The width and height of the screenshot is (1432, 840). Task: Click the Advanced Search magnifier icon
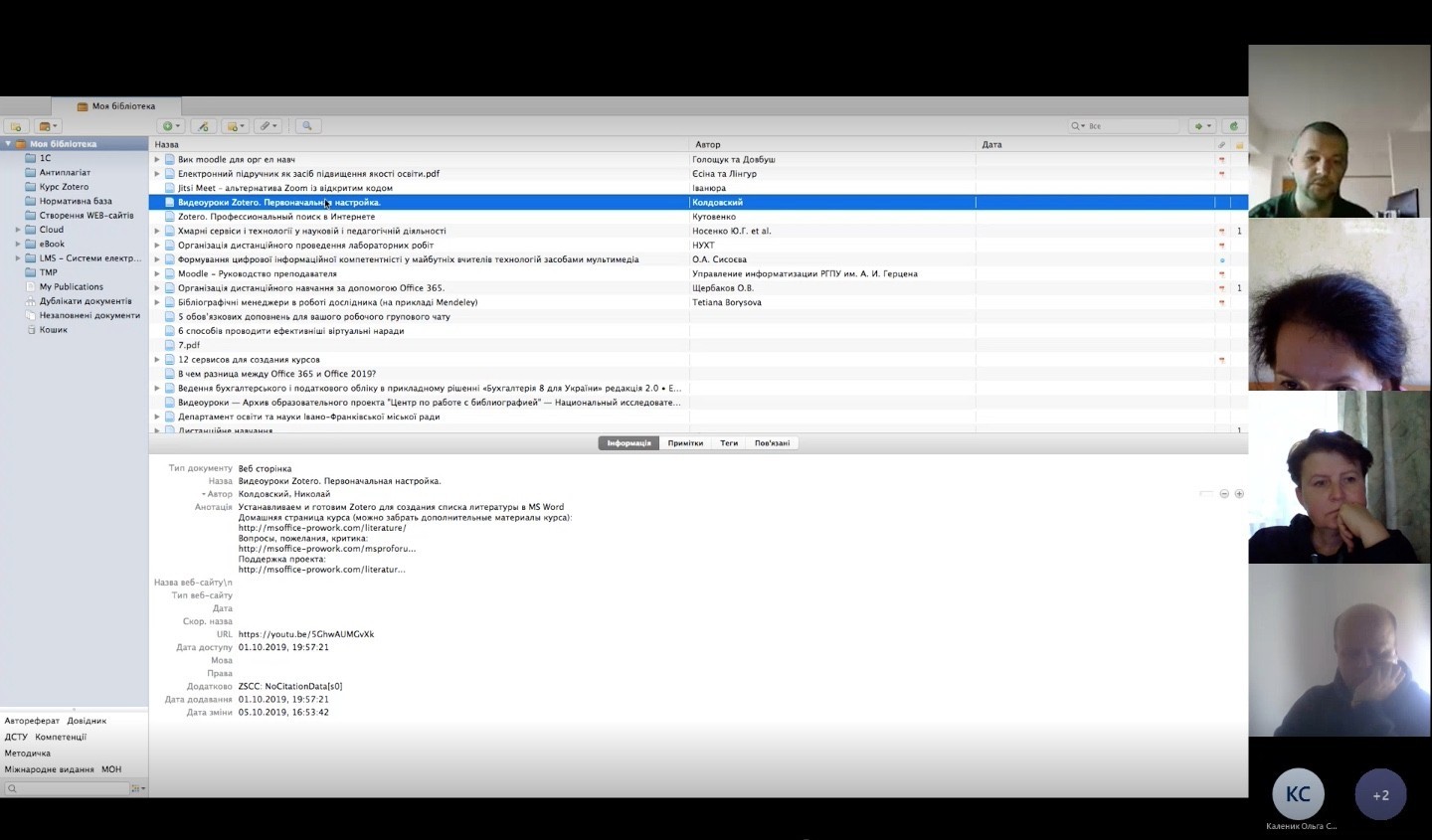tap(307, 126)
